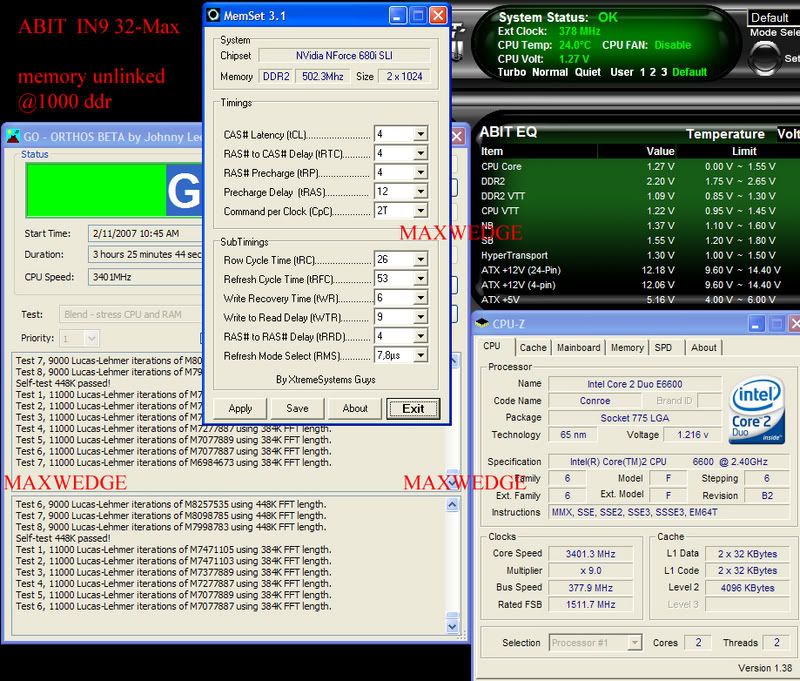Click the 'Conroe' code name value
The height and width of the screenshot is (681, 800).
tap(595, 401)
